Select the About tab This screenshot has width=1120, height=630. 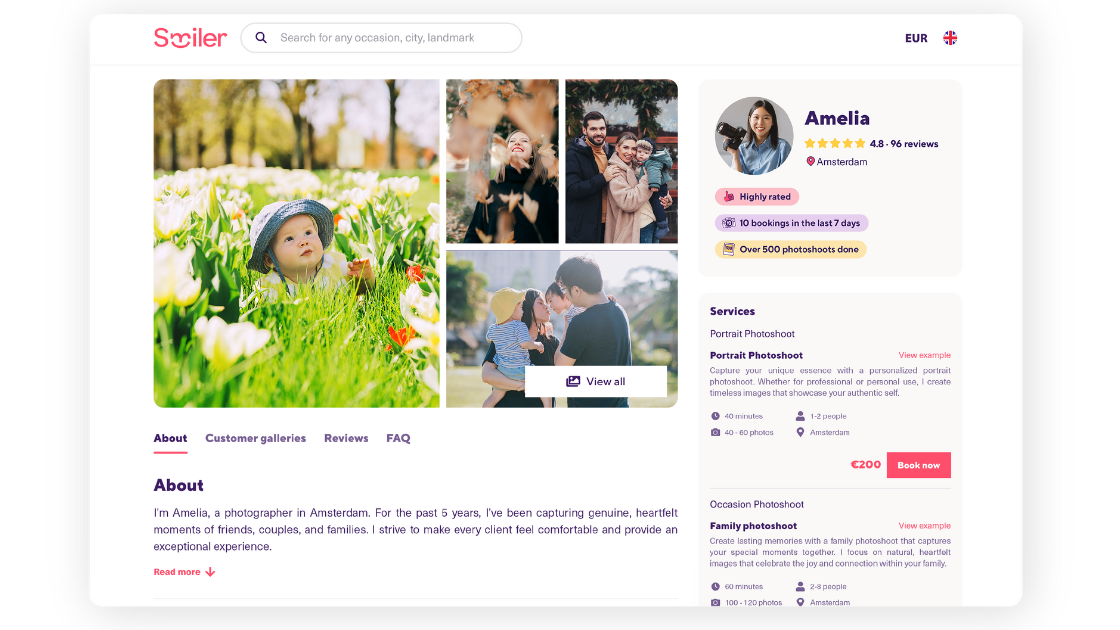(x=170, y=438)
